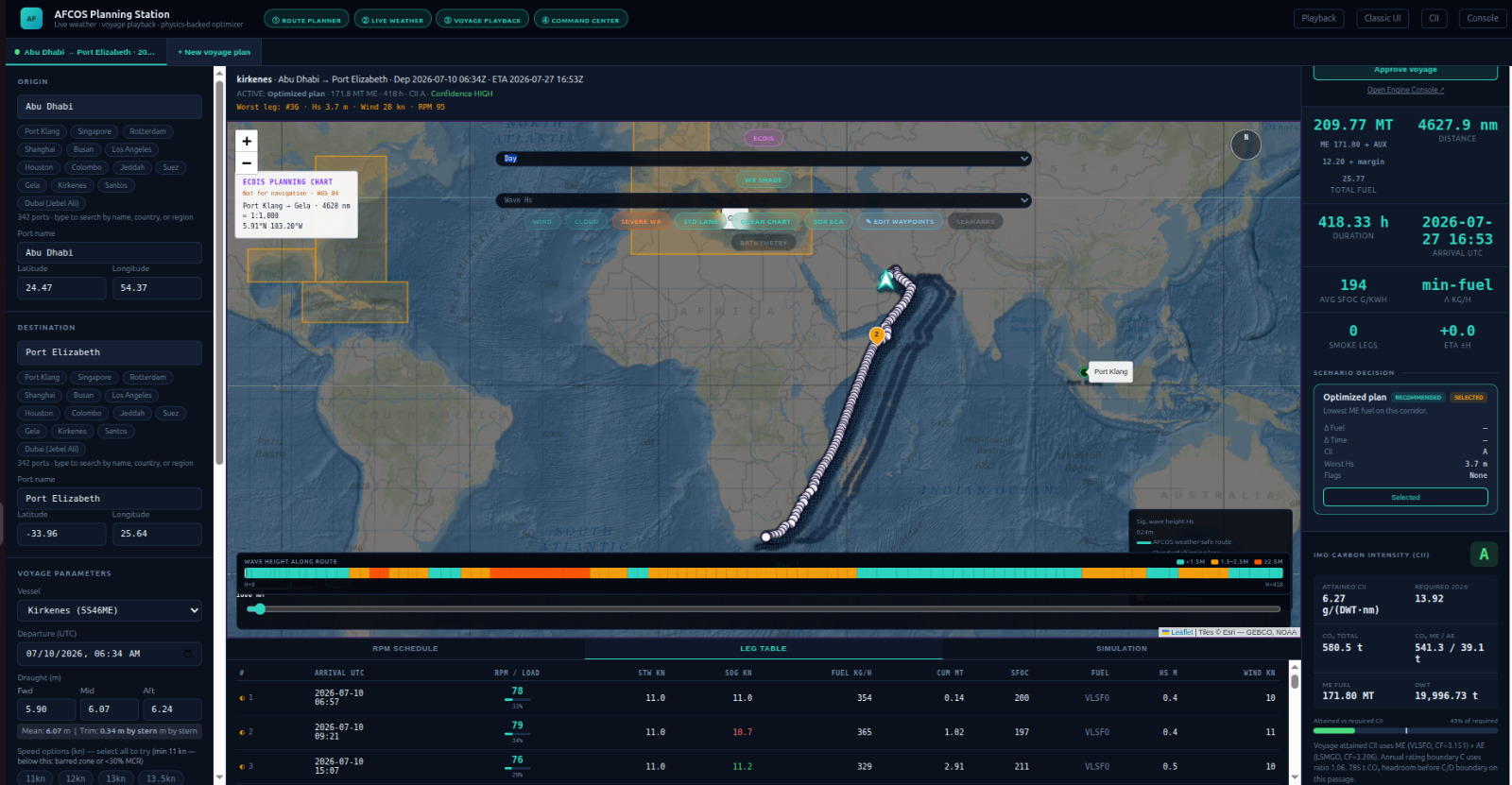
Task: Click the voyage timeline slider handle
Action: (x=258, y=609)
